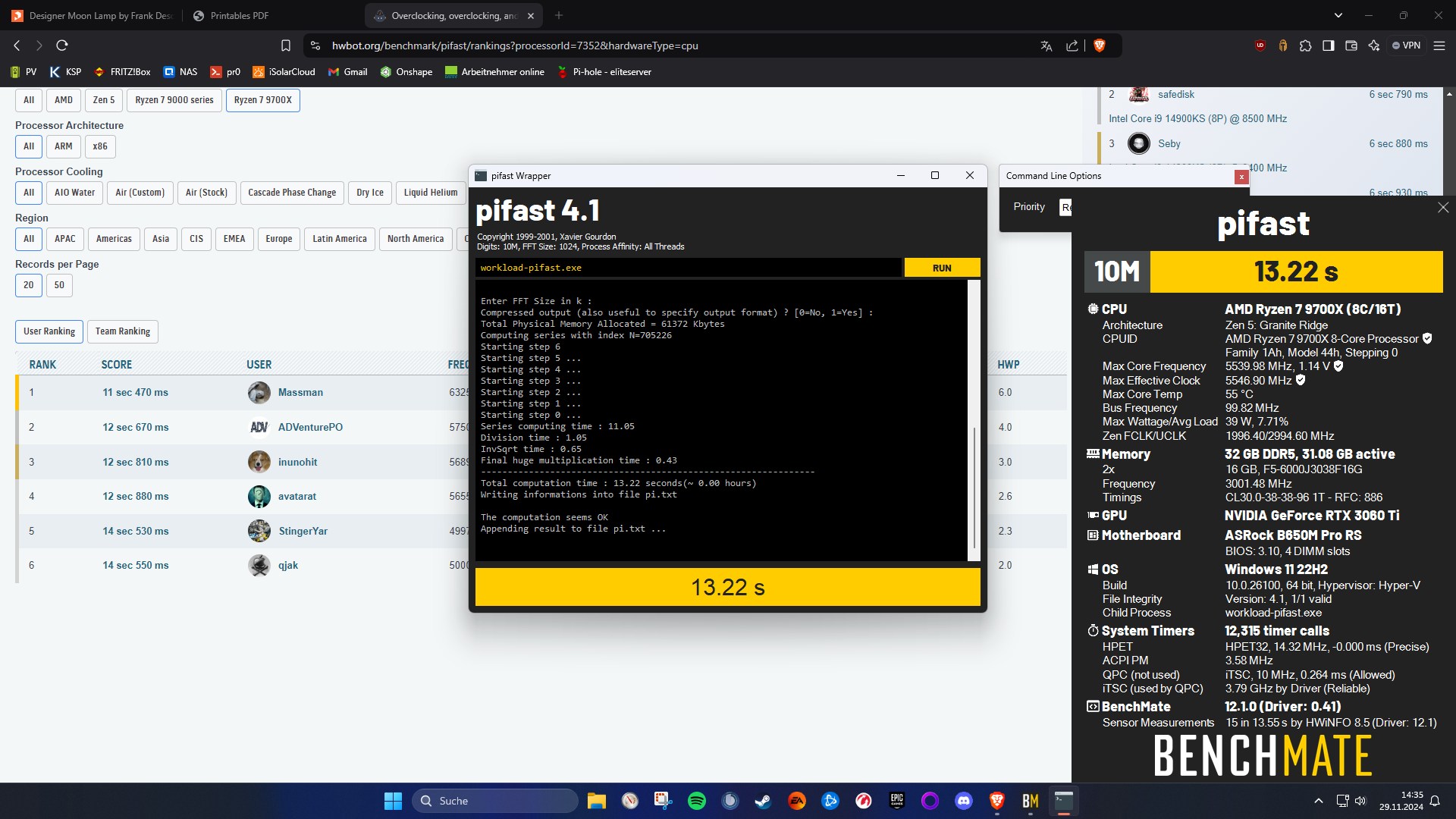Viewport: 1456px width, 819px height.
Task: Open the Onshape bookmark
Action: [x=406, y=72]
